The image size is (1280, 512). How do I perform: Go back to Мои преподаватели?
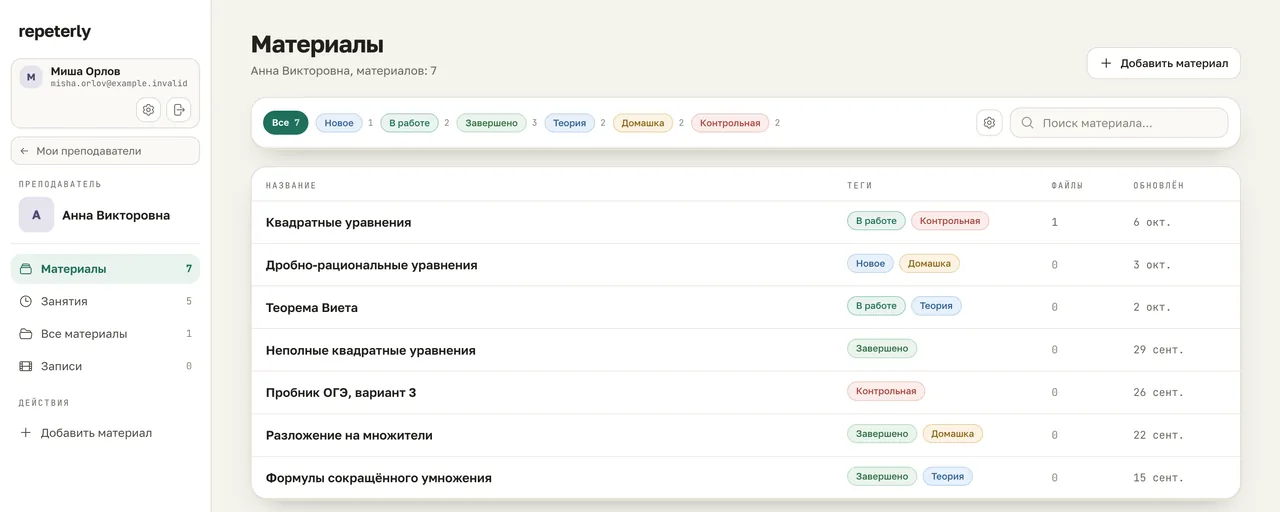105,151
